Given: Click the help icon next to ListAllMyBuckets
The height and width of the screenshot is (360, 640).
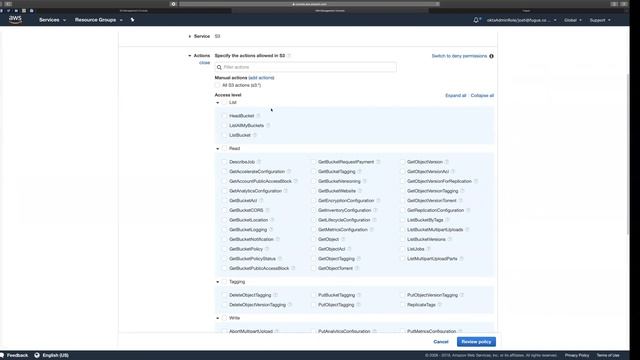Looking at the screenshot, I should pos(268,125).
